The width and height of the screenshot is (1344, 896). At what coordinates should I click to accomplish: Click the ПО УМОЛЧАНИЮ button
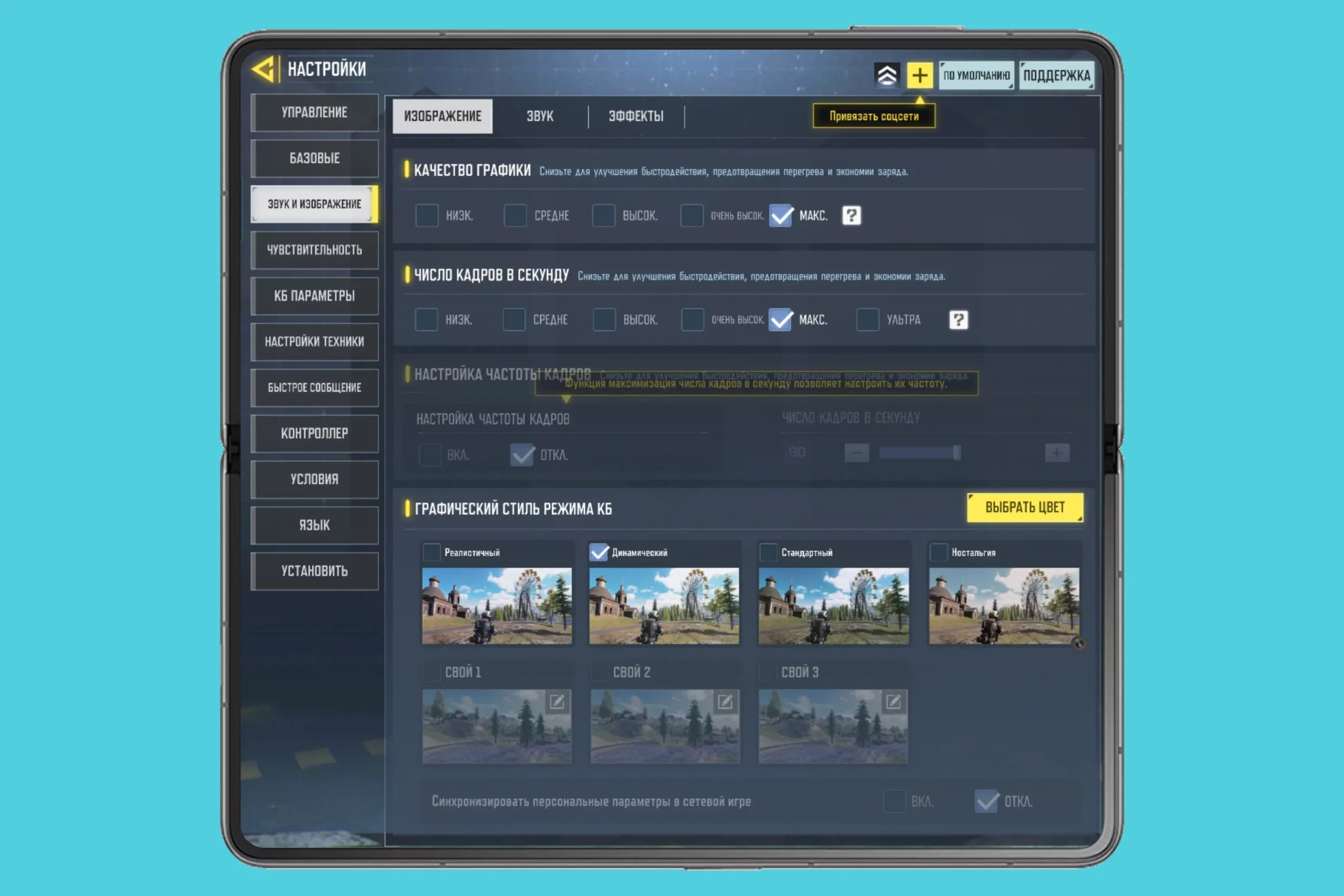(x=976, y=76)
